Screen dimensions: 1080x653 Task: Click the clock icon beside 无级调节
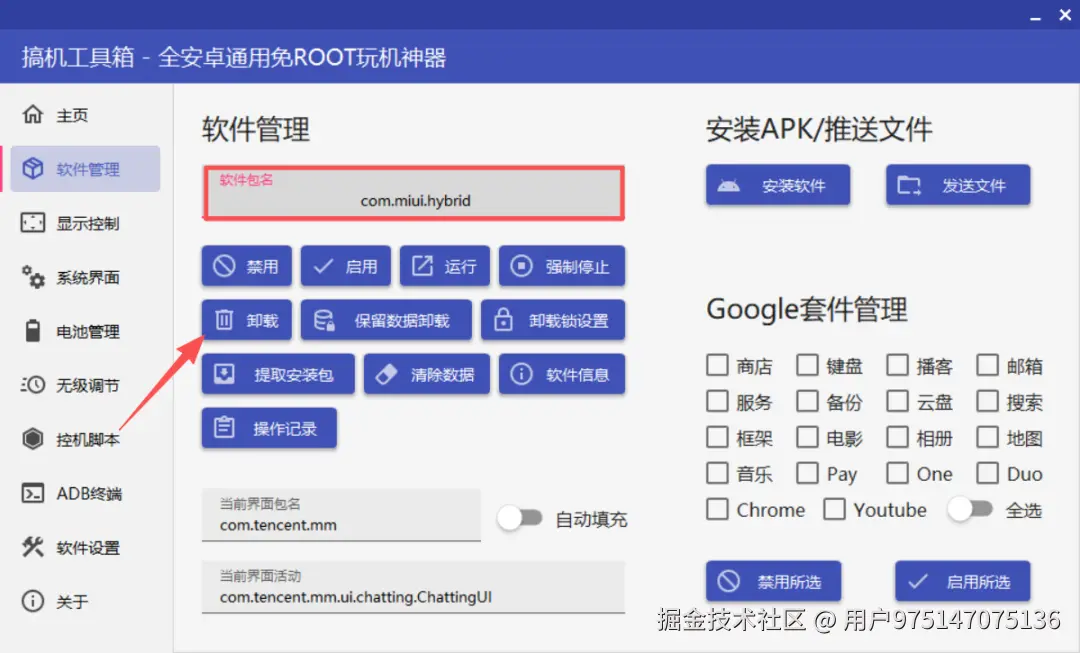tap(32, 384)
